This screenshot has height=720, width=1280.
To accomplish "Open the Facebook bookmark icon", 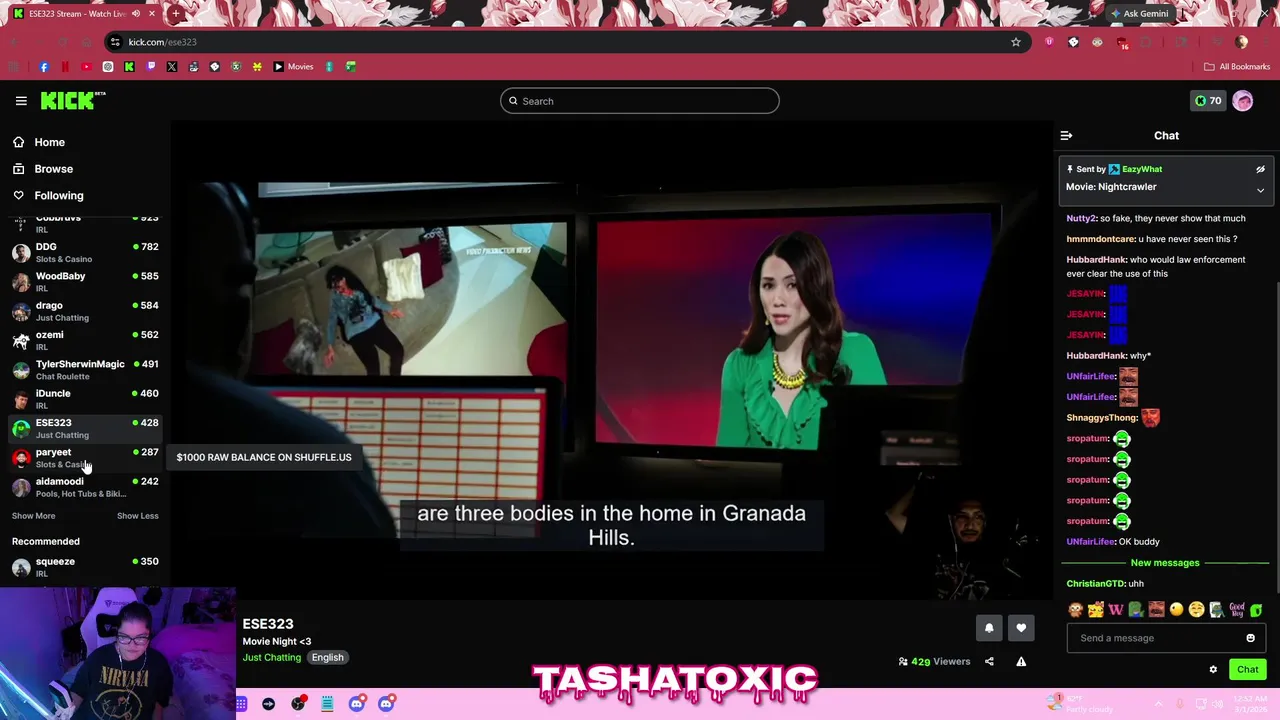I will [44, 67].
